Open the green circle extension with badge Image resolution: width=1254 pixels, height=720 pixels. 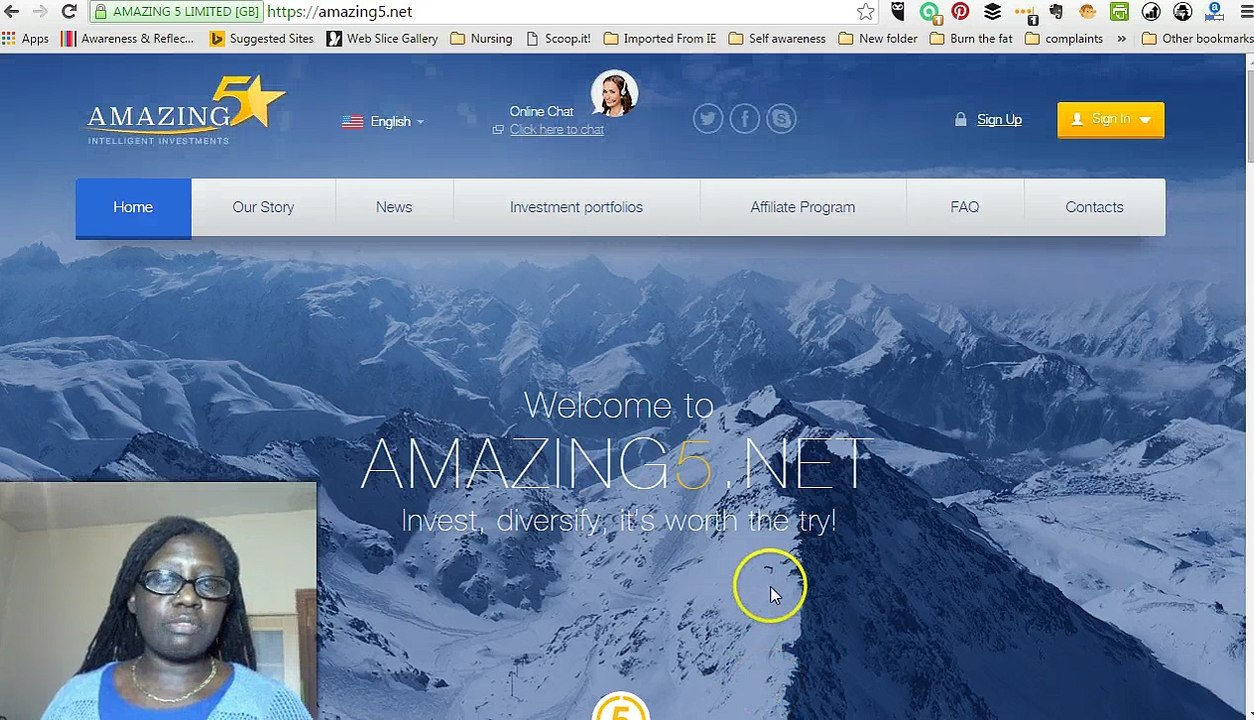929,12
